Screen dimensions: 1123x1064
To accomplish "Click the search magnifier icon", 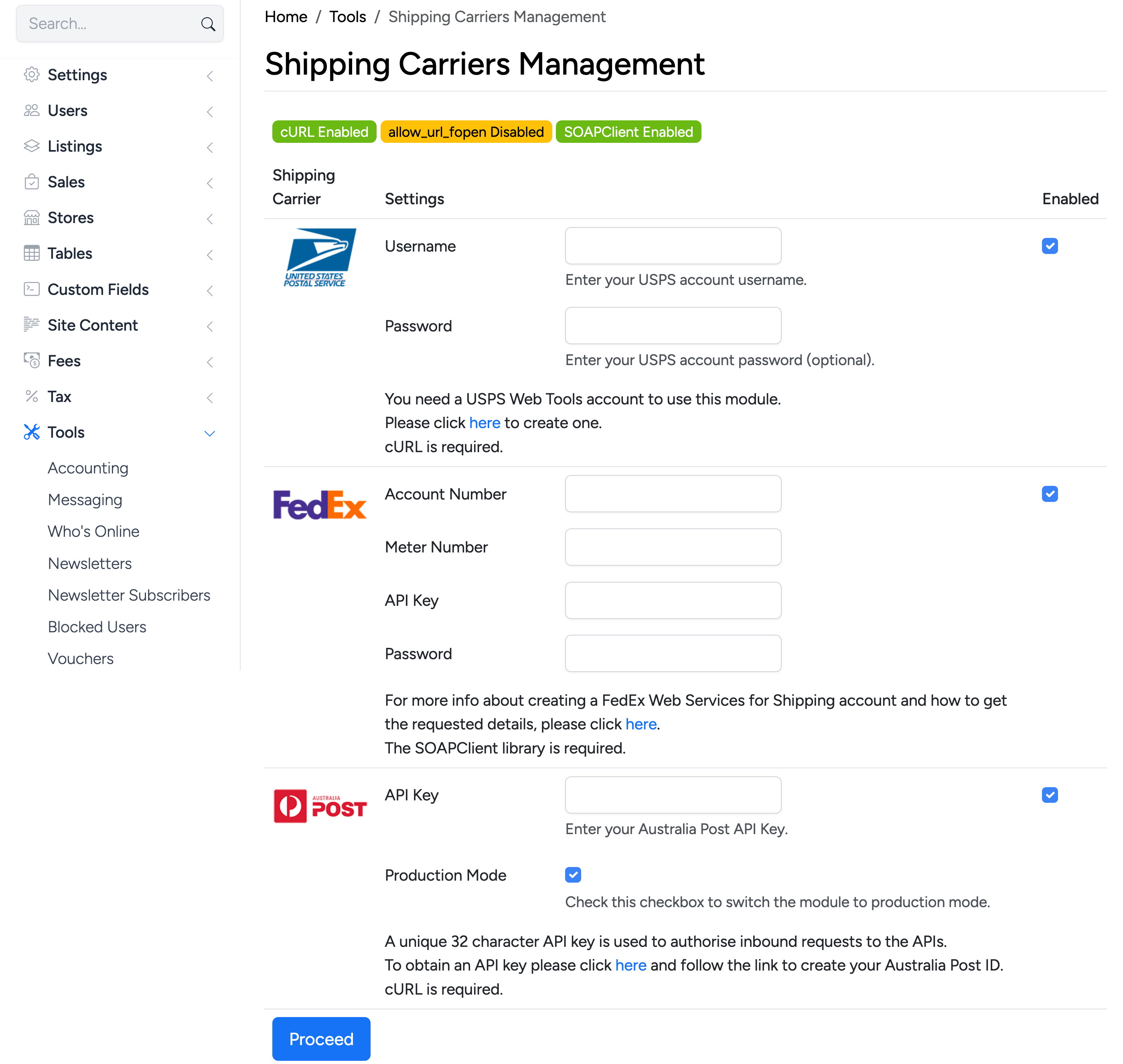I will pyautogui.click(x=208, y=24).
